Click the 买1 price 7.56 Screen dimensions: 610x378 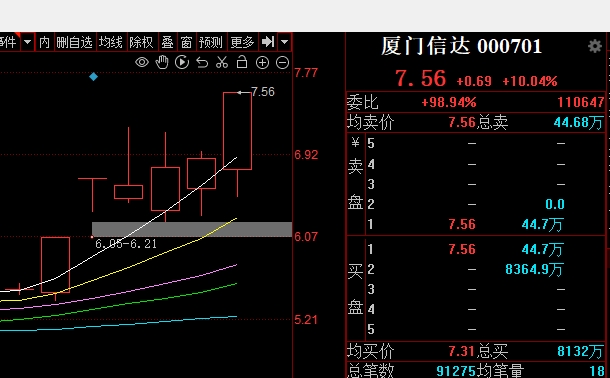[462, 249]
